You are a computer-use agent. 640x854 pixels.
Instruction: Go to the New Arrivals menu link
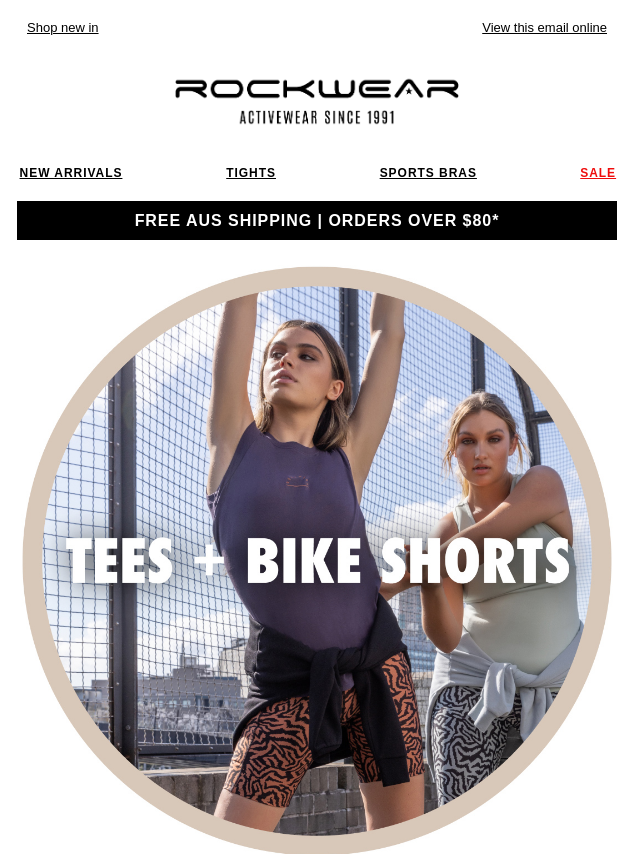pyautogui.click(x=71, y=173)
